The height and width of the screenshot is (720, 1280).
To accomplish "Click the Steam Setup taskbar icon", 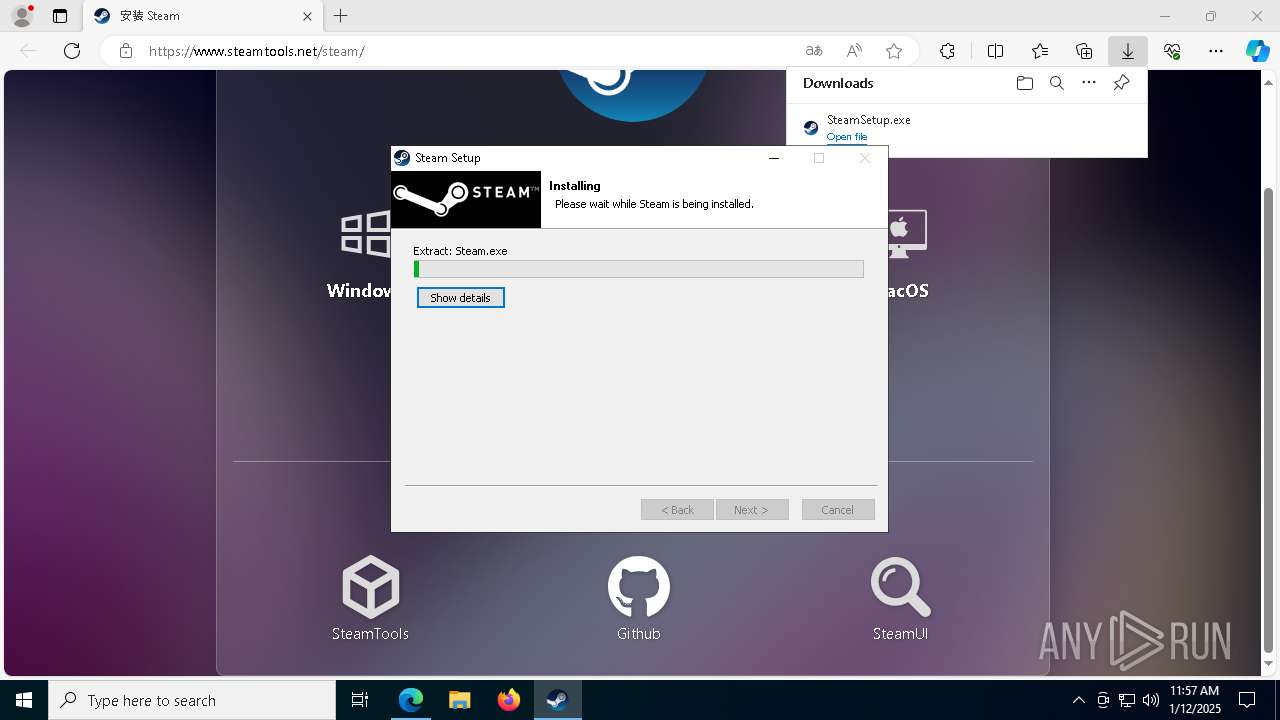I will pos(557,700).
